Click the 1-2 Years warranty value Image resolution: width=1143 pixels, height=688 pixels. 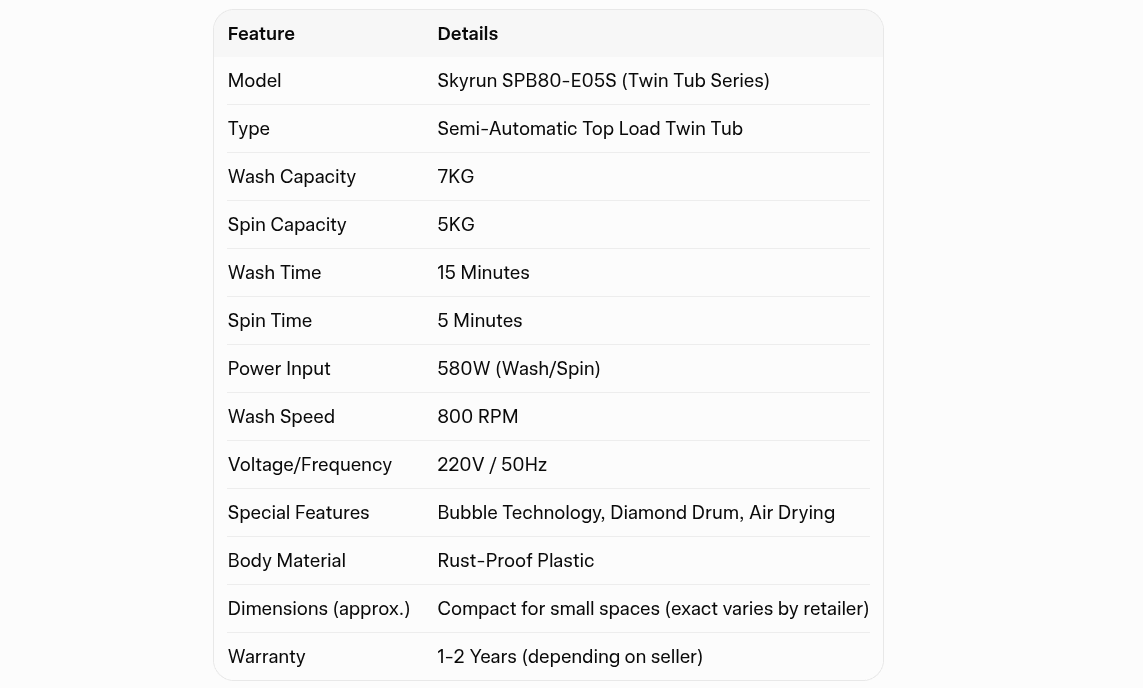pyautogui.click(x=569, y=657)
